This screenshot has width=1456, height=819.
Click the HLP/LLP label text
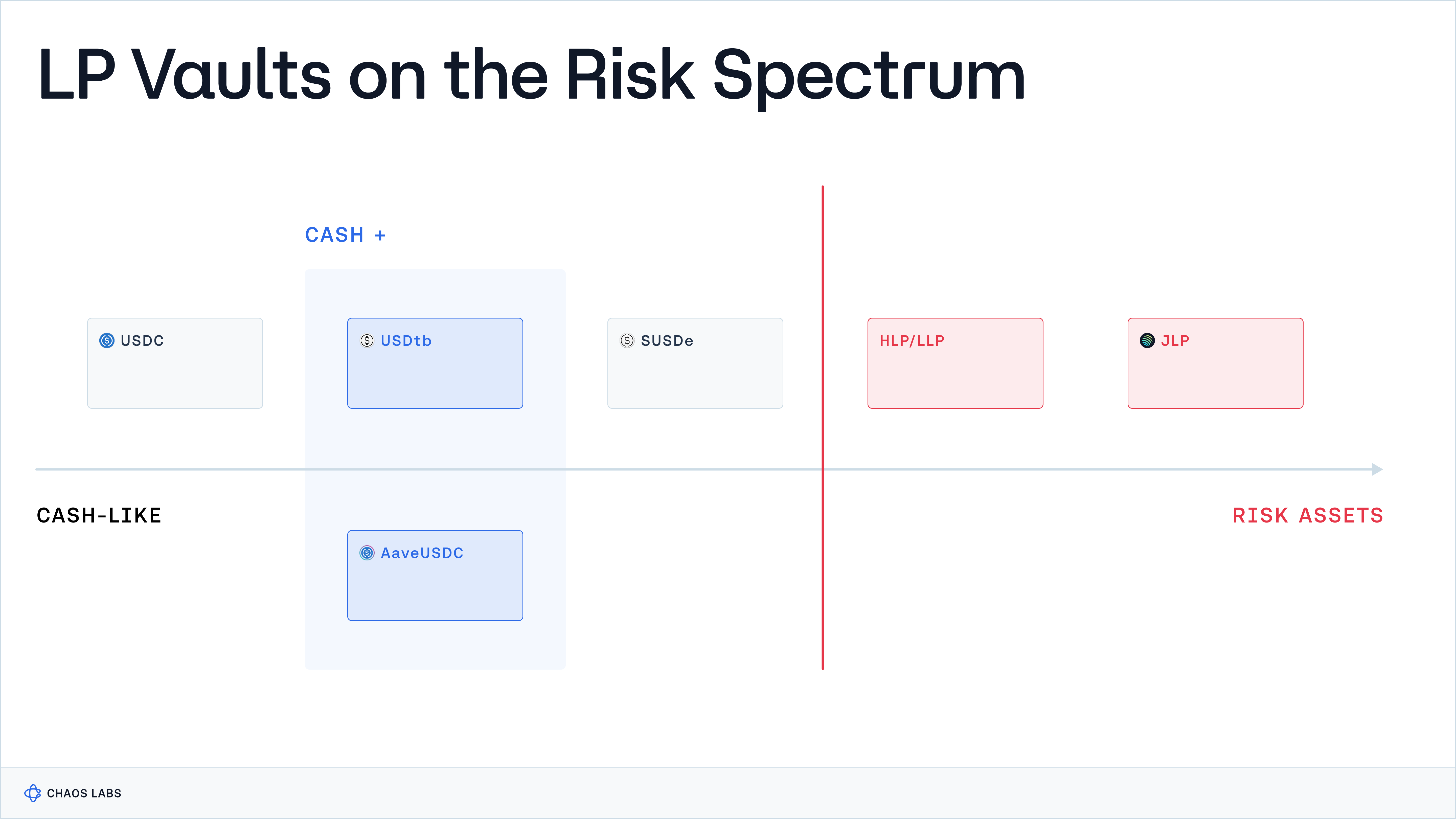(912, 340)
